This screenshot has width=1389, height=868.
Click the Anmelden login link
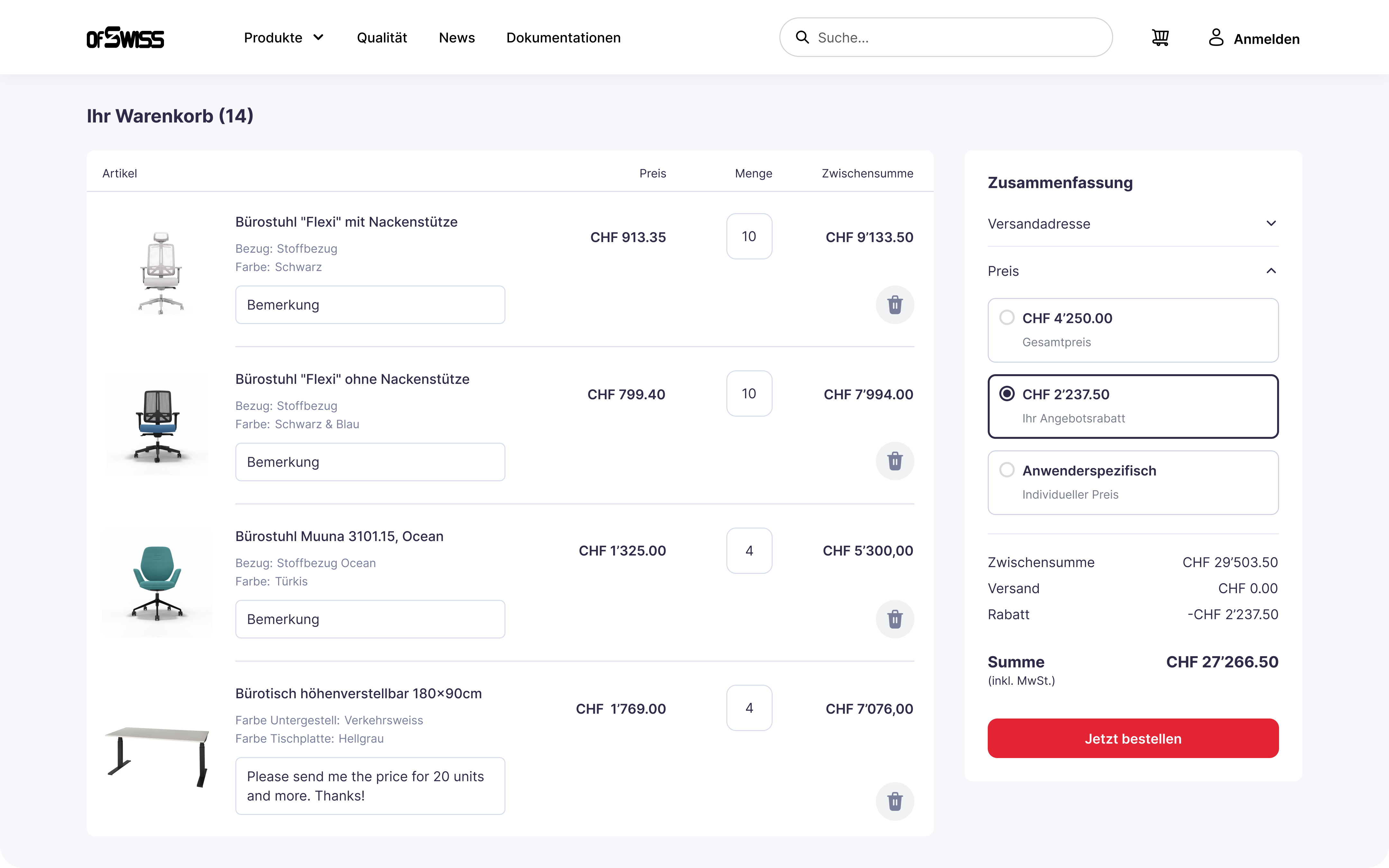click(1266, 39)
